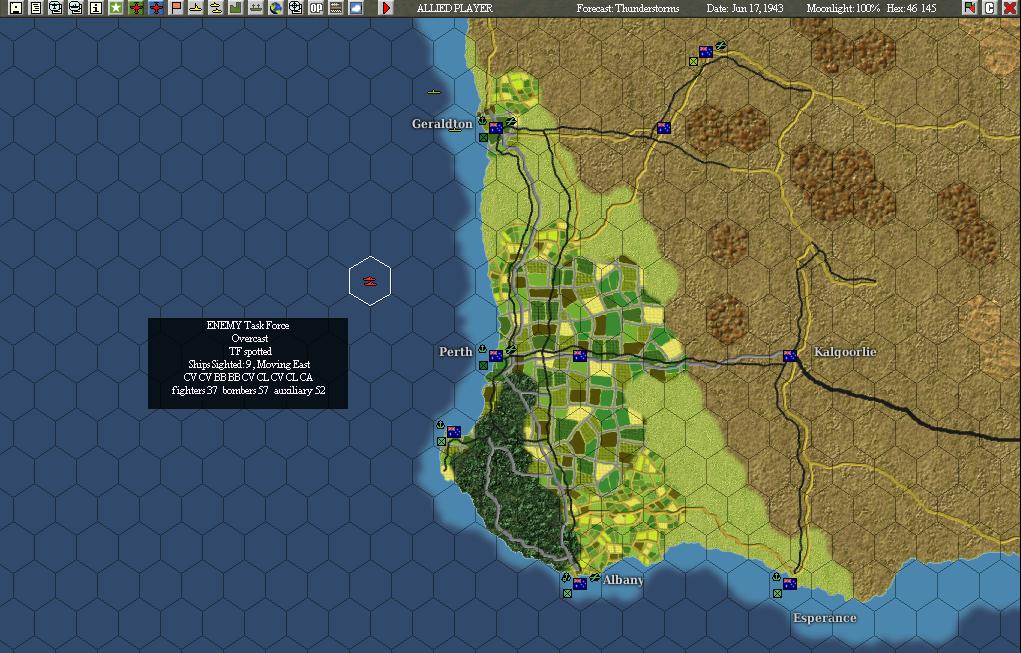The image size is (1021, 653).
Task: Click 'fighters 37 bombers 57 auxiliary 52' line
Action: coord(249,391)
